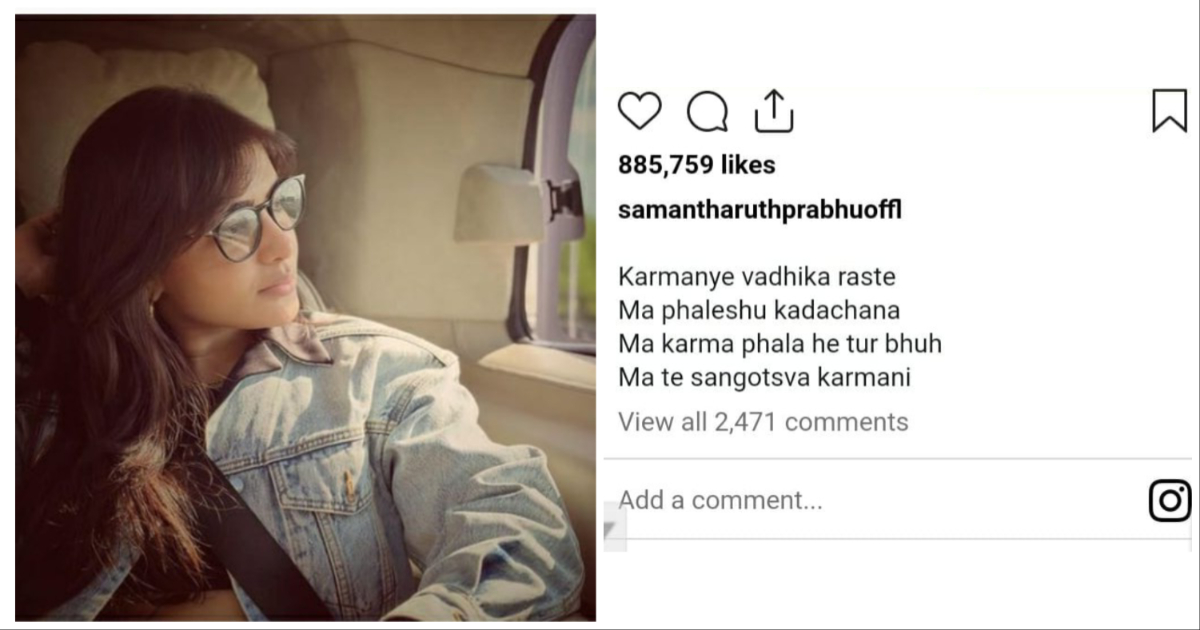This screenshot has width=1200, height=630.
Task: Open the 885,759 likes list
Action: point(696,165)
